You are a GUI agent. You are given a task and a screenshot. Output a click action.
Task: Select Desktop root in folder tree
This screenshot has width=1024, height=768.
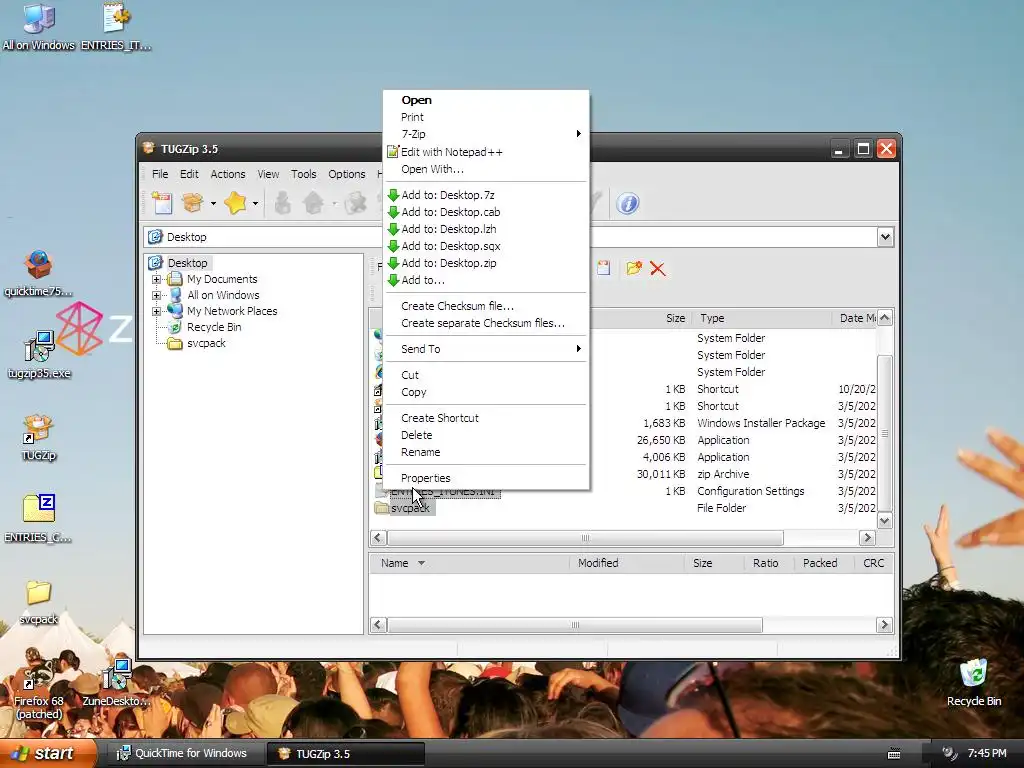click(x=187, y=263)
